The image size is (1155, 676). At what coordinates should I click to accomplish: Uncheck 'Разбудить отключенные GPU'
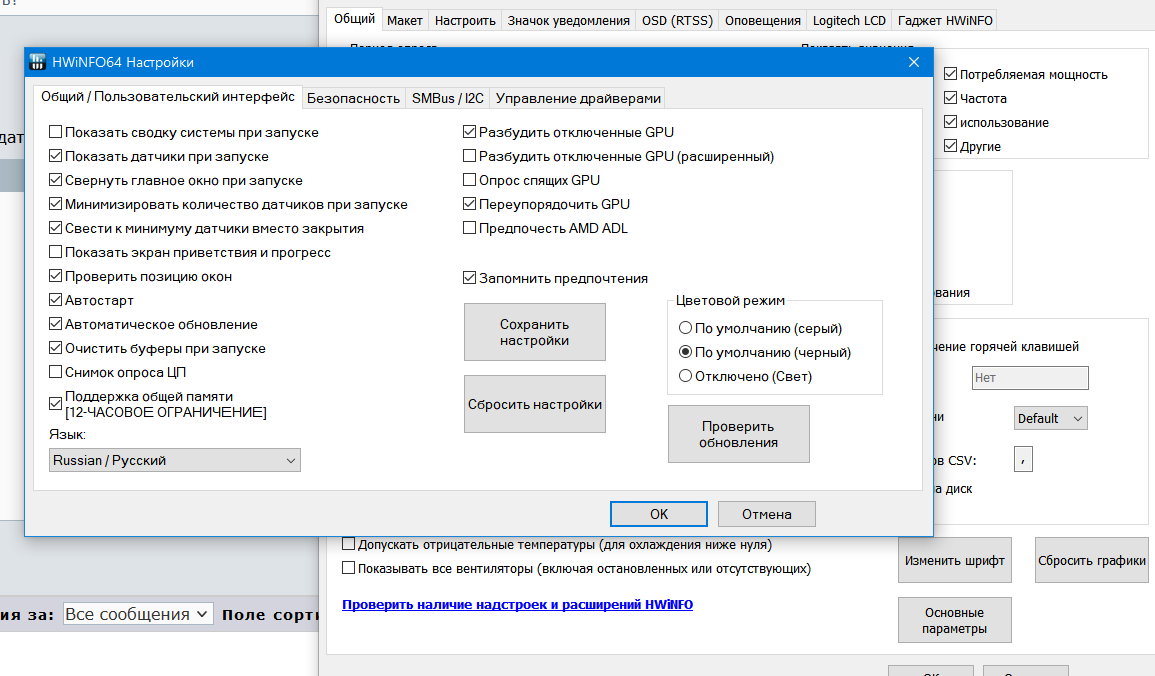(469, 132)
